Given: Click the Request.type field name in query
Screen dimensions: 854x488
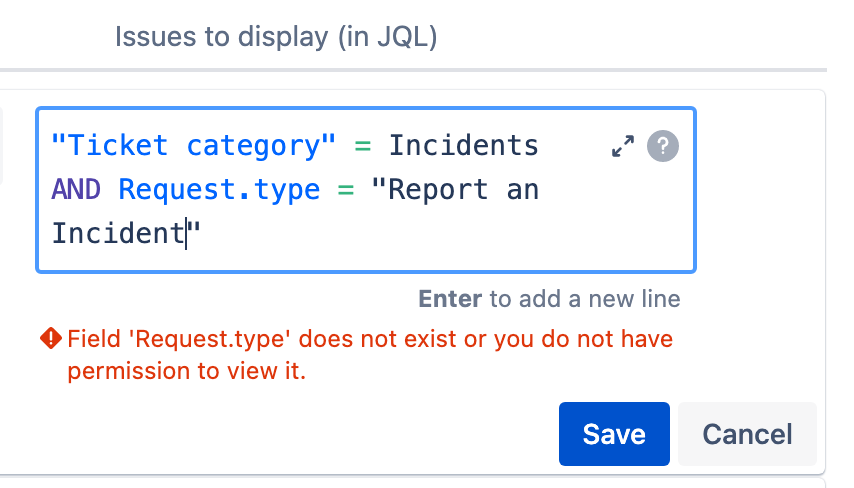Looking at the screenshot, I should click(219, 190).
